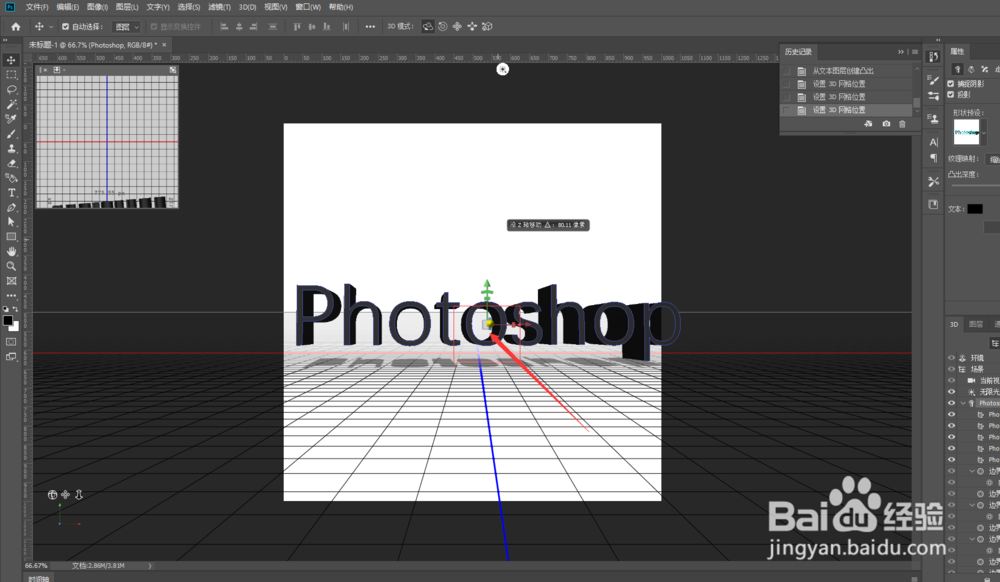
Task: Open the Paragraph panel icon
Action: pos(933,157)
